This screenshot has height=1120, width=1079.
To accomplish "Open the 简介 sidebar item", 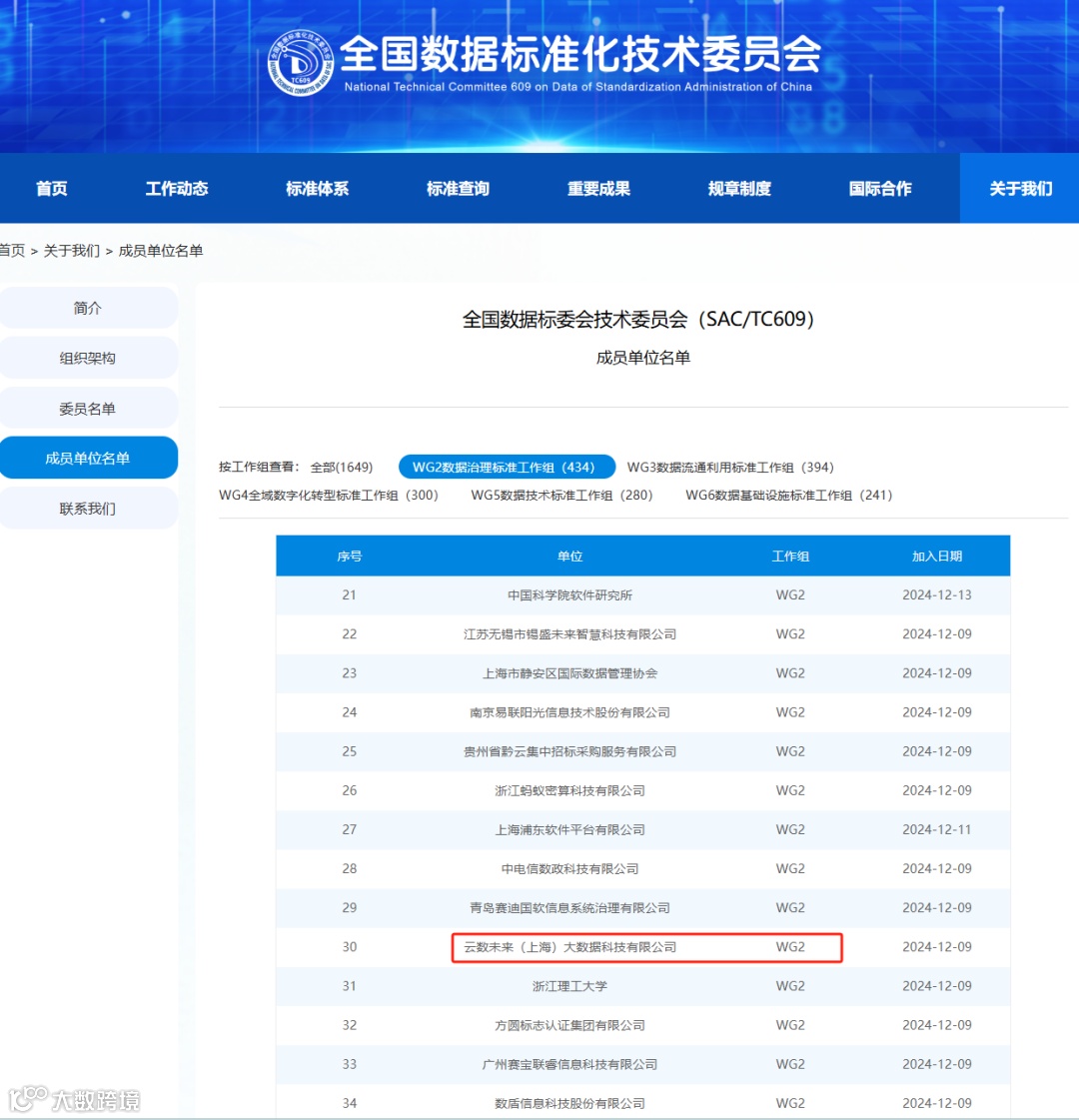I will (x=88, y=308).
